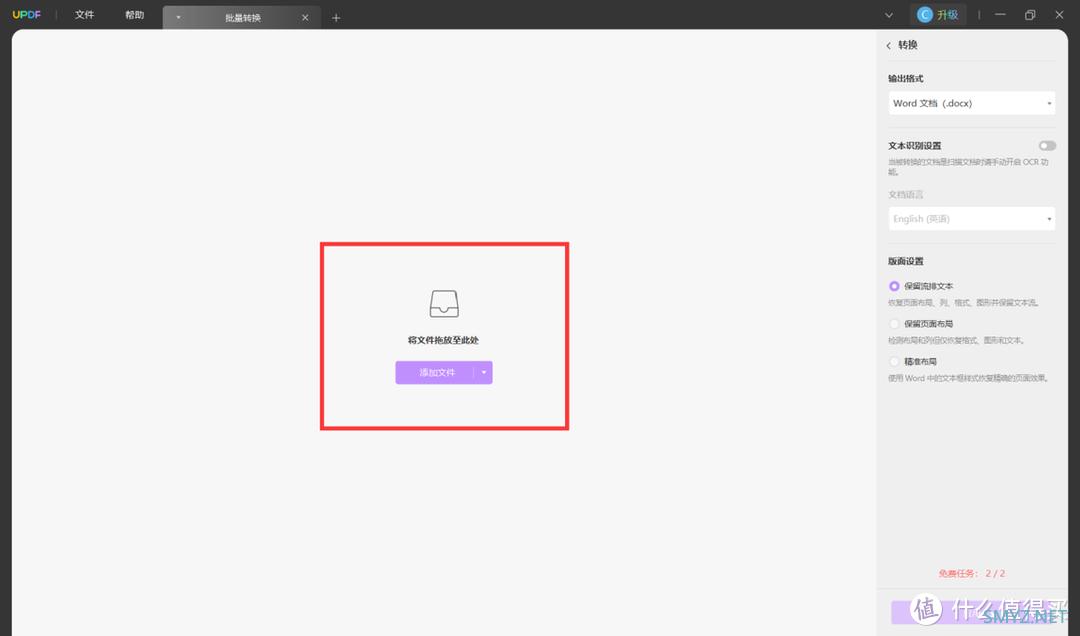Image resolution: width=1080 pixels, height=636 pixels.
Task: Click the user avatar C icon
Action: (x=924, y=14)
